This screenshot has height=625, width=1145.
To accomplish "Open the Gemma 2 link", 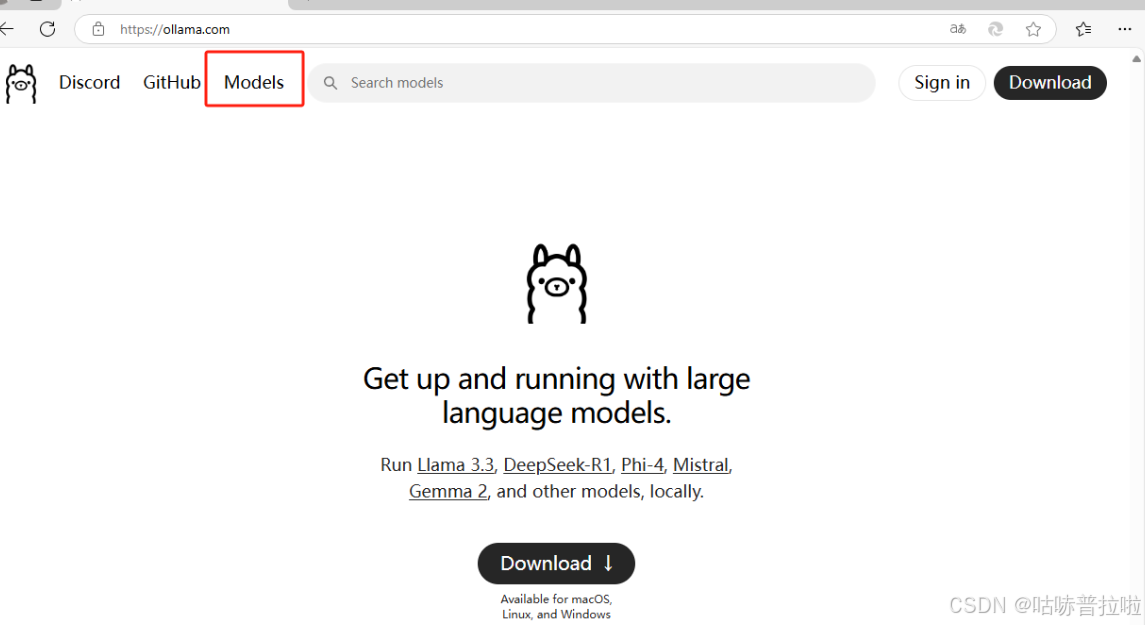I will click(x=448, y=491).
